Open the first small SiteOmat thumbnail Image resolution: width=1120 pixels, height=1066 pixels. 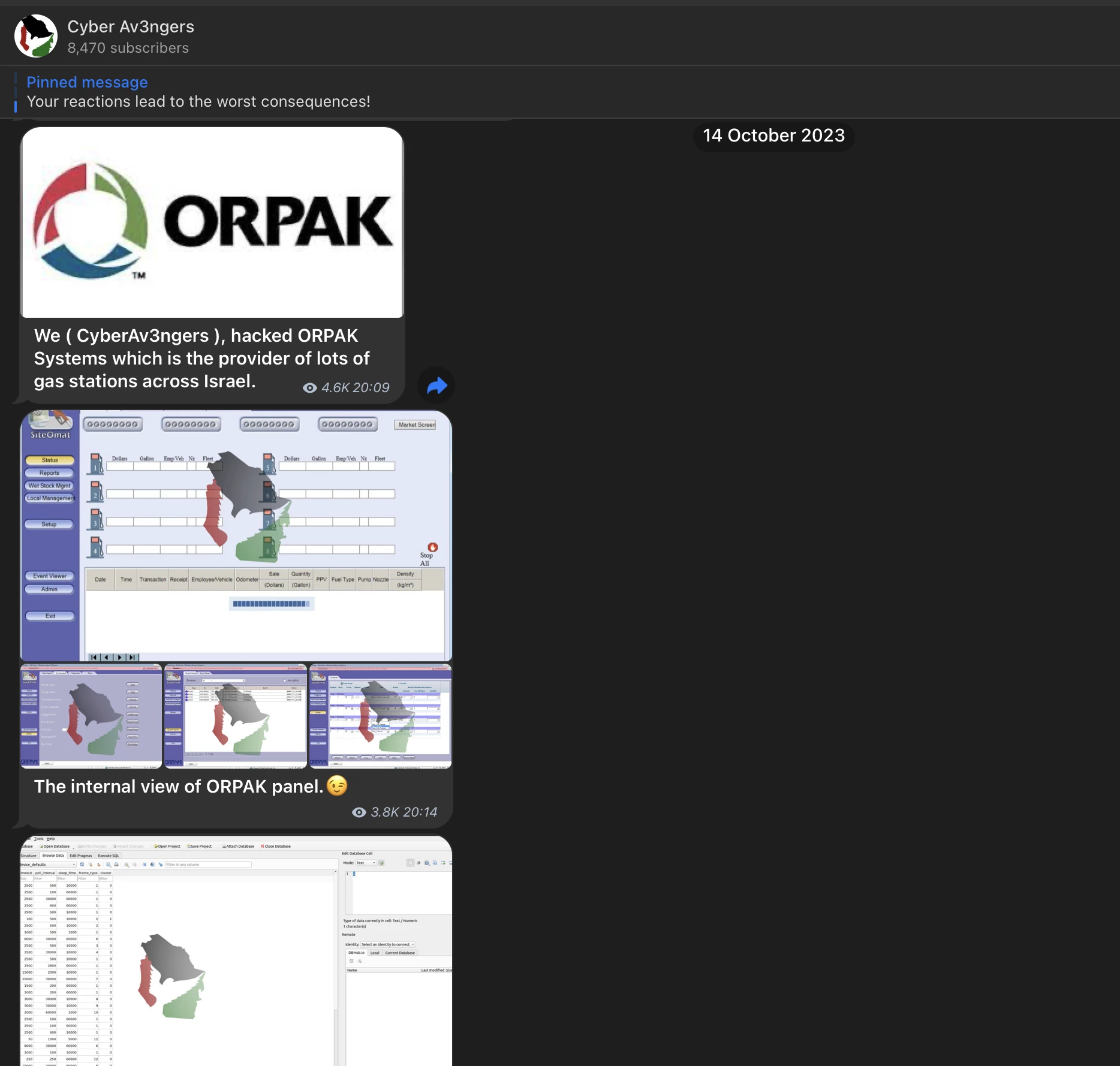click(91, 716)
